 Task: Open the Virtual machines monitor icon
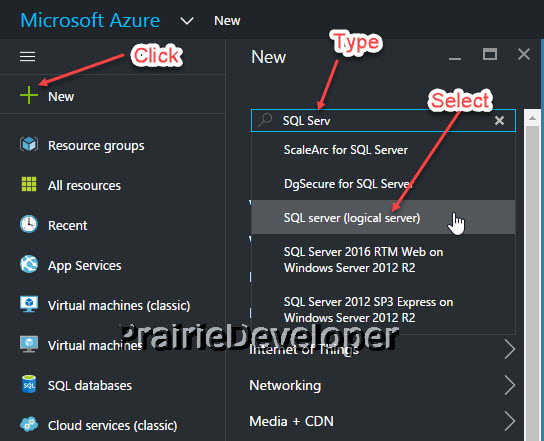pos(29,344)
